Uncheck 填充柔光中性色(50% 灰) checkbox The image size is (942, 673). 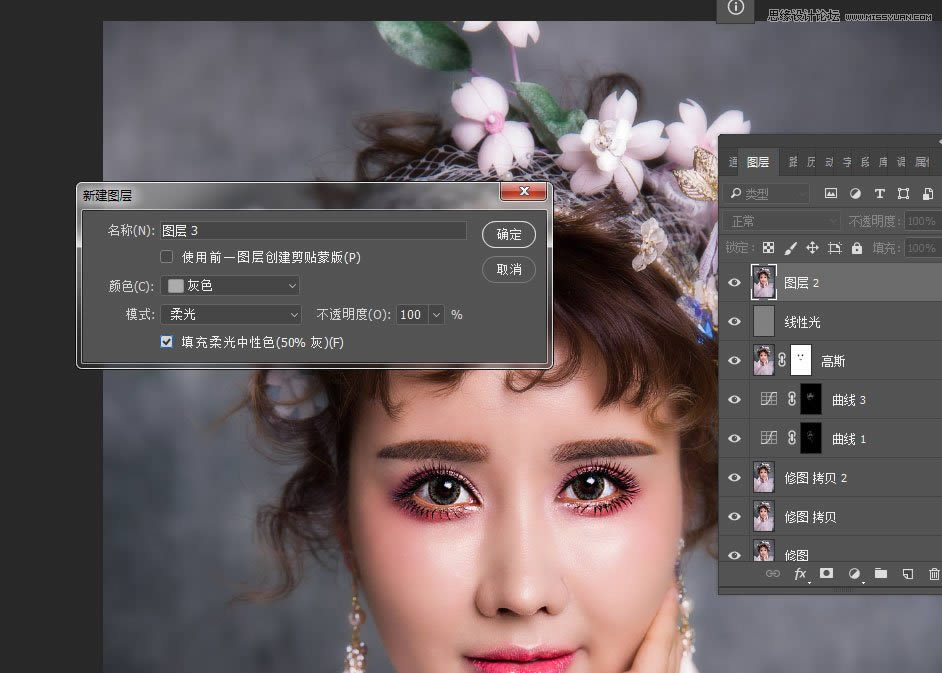(166, 342)
